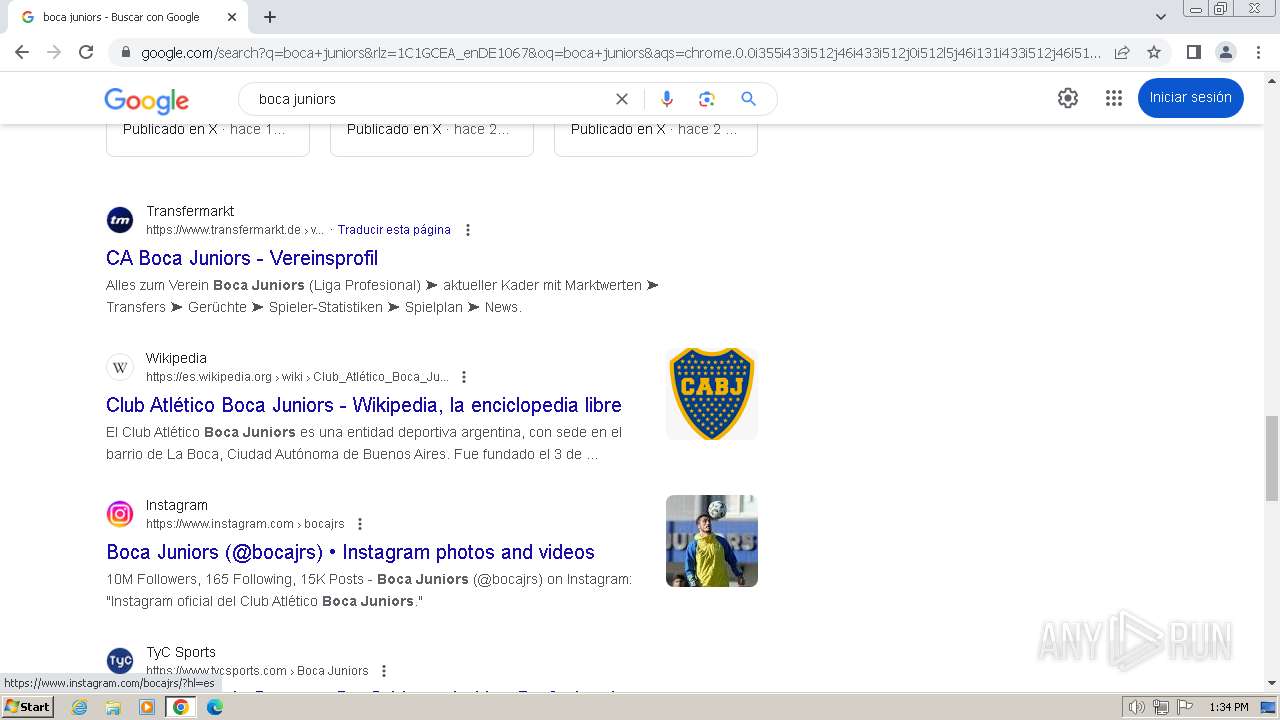Open Google quick settings gear
The width and height of the screenshot is (1280, 720).
coord(1068,98)
